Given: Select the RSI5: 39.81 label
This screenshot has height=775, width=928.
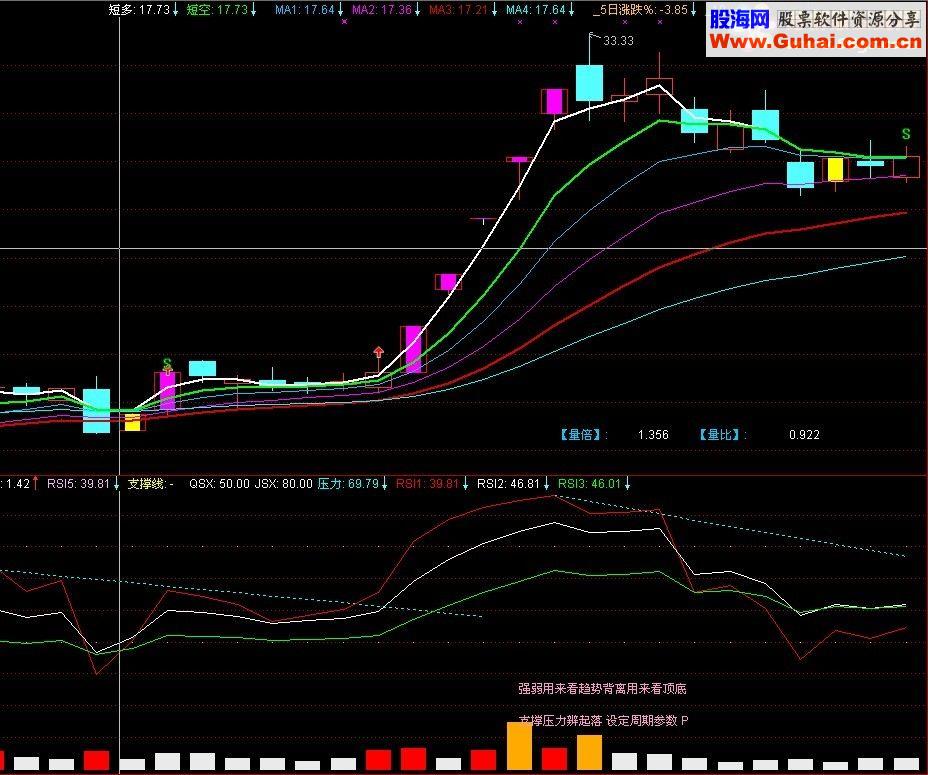Looking at the screenshot, I should tap(79, 484).
